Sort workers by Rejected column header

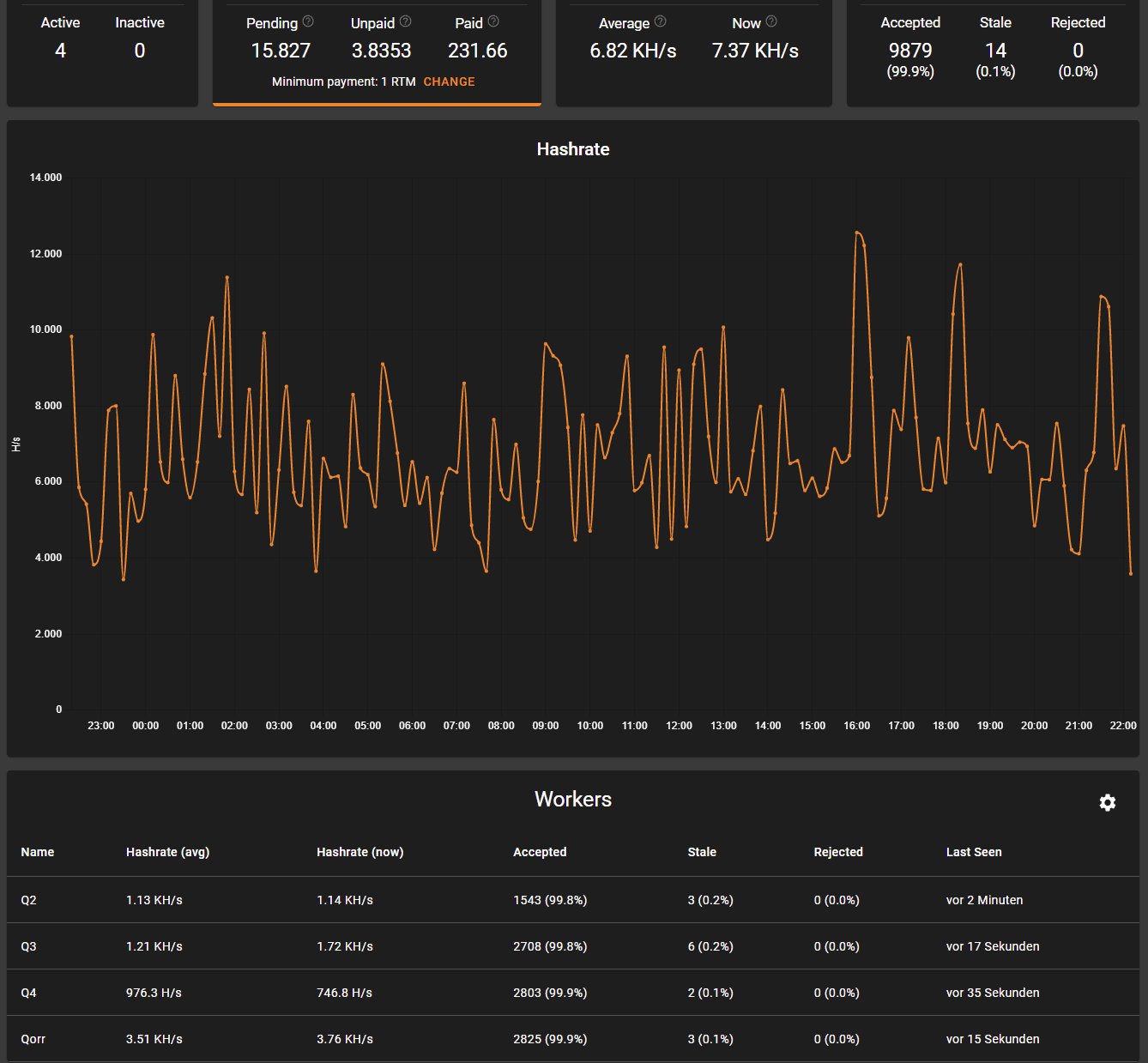click(838, 852)
